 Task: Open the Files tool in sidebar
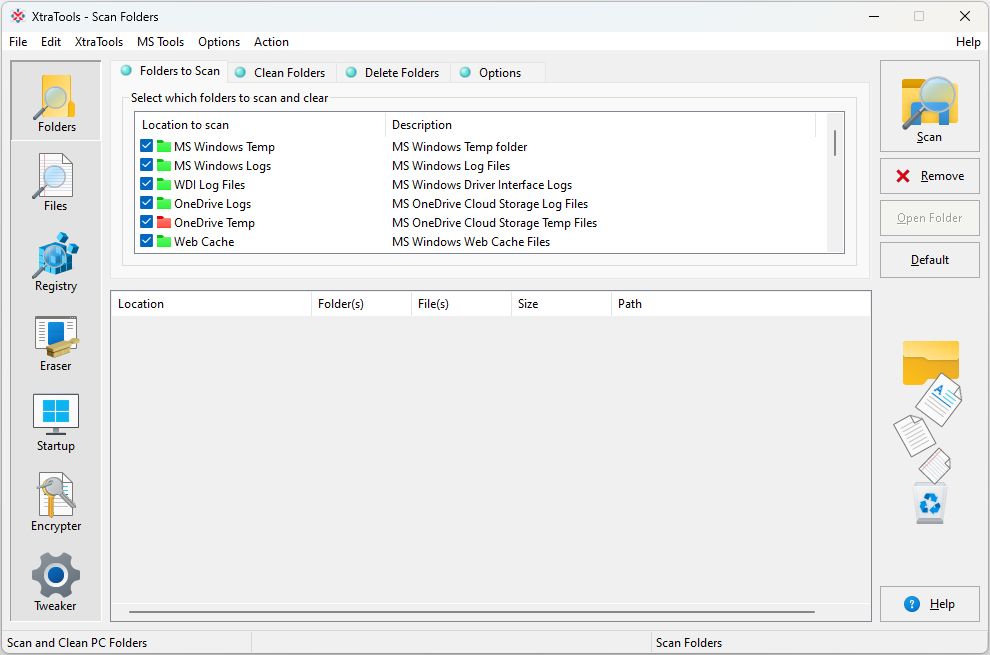click(55, 182)
